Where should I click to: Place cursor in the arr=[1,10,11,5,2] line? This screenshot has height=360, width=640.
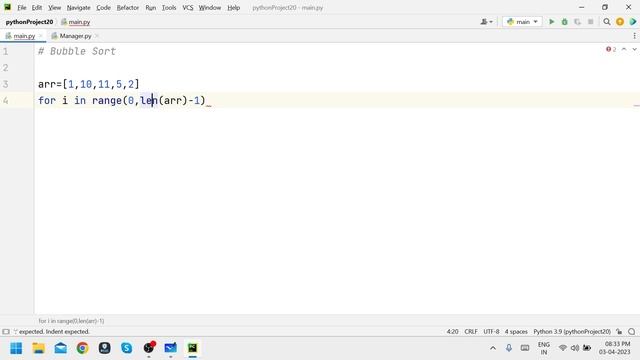pyautogui.click(x=89, y=84)
